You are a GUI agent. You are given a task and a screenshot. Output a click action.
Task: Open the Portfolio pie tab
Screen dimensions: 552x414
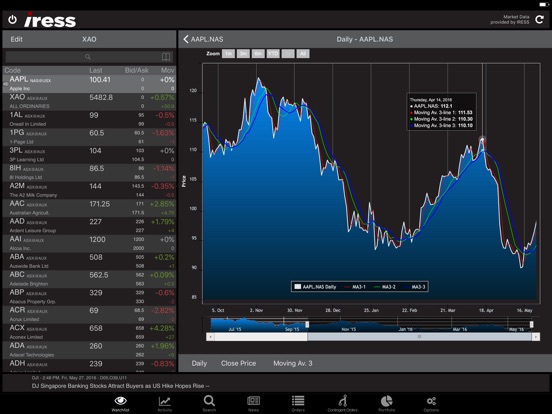[387, 403]
